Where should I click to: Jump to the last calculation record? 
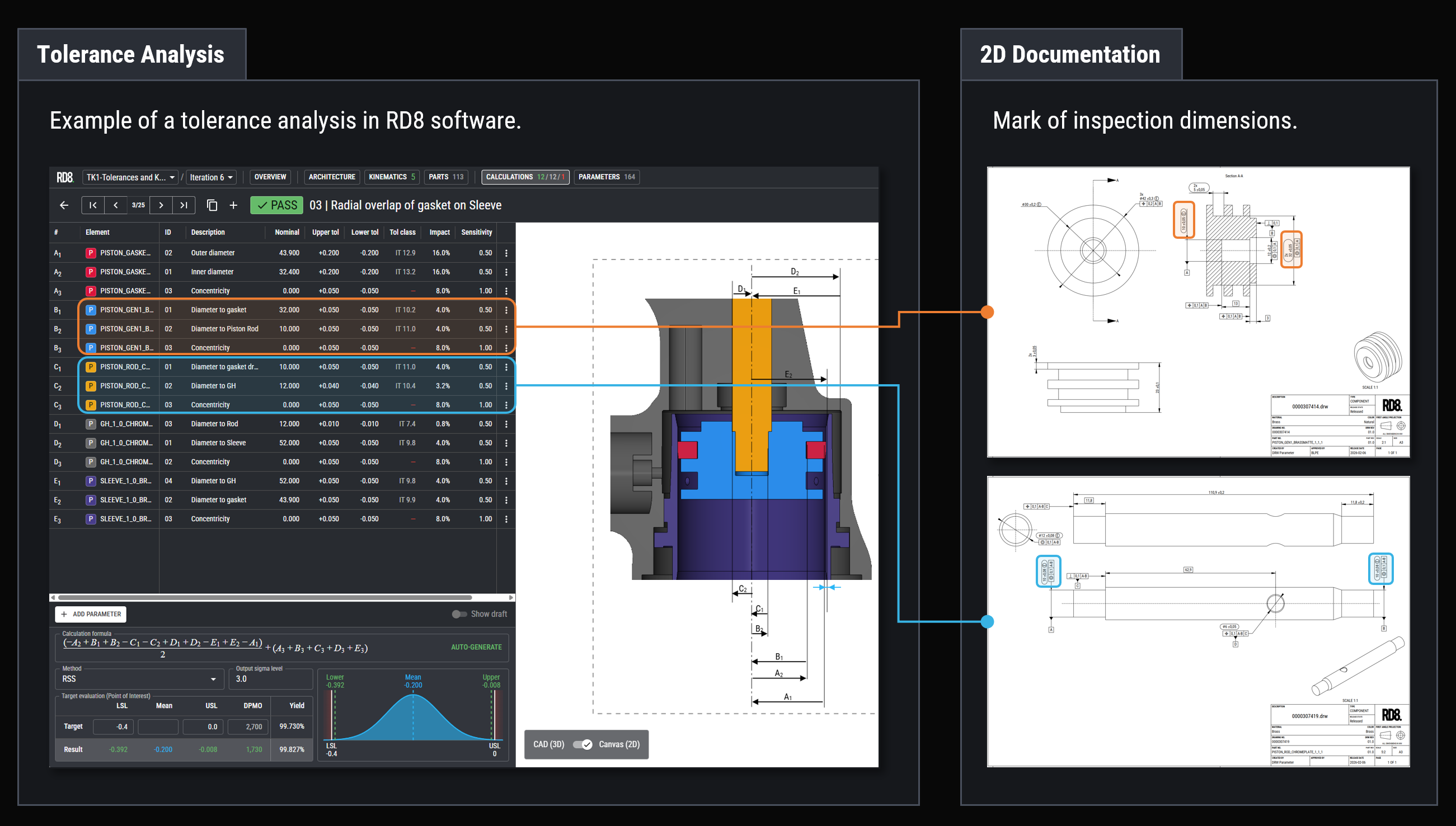[x=184, y=205]
